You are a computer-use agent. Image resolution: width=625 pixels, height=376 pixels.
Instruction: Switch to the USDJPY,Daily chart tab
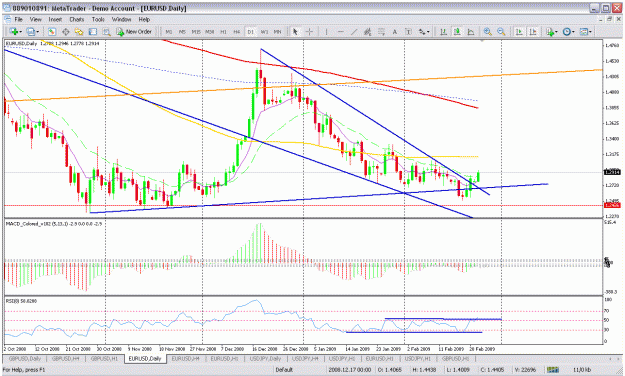pos(265,358)
